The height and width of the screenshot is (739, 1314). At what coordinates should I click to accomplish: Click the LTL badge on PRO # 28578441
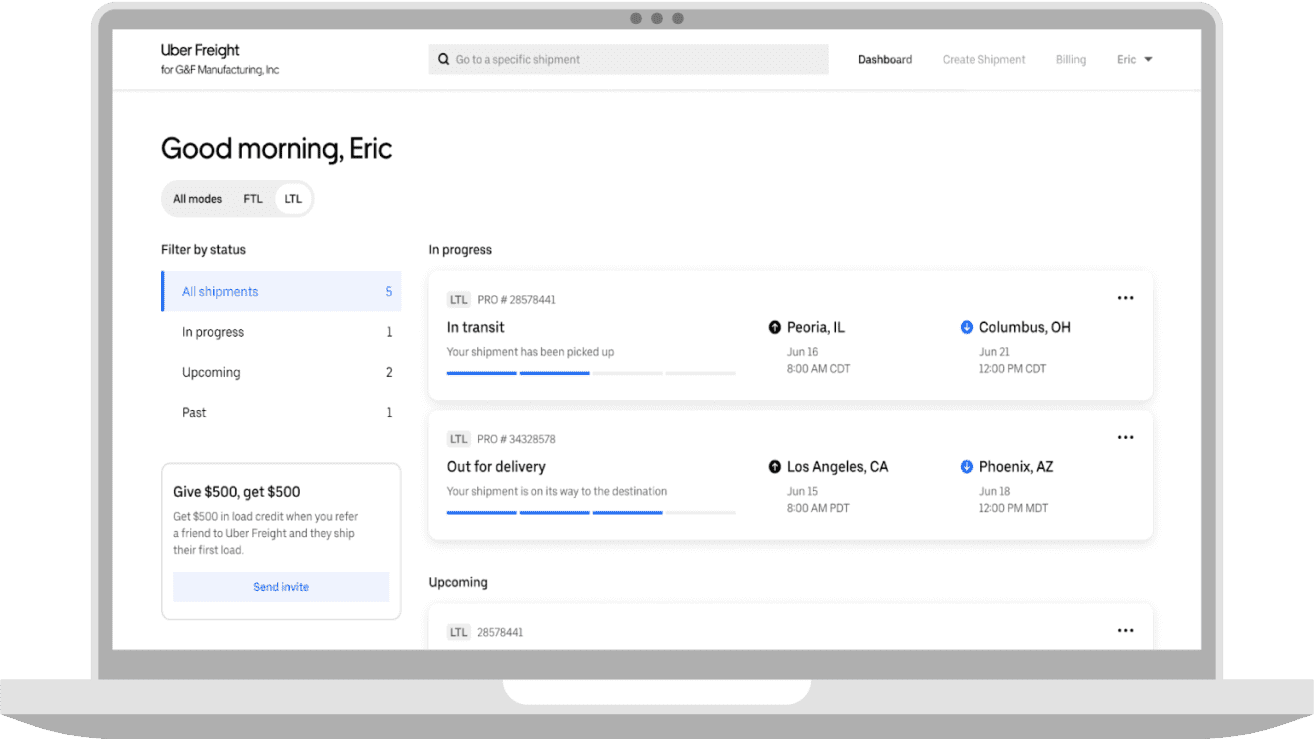tap(459, 300)
